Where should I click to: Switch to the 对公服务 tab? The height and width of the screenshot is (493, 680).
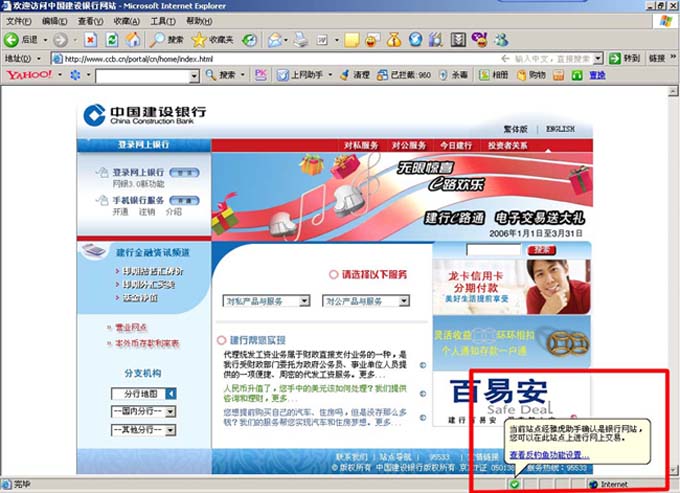[x=409, y=146]
